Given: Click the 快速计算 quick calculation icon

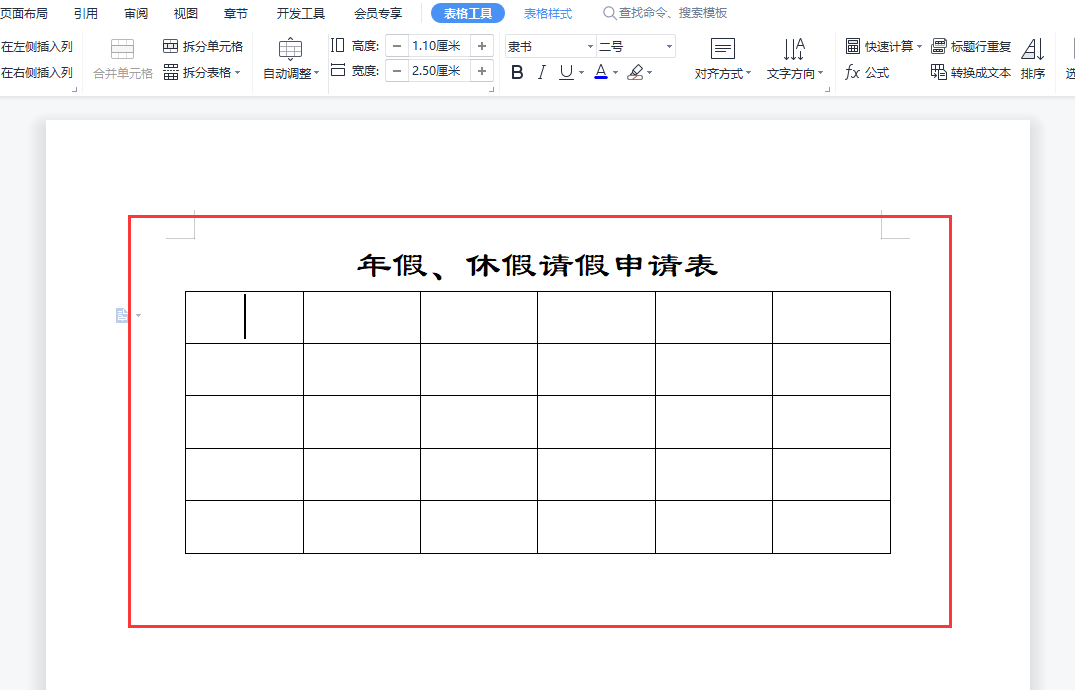Looking at the screenshot, I should click(x=882, y=44).
